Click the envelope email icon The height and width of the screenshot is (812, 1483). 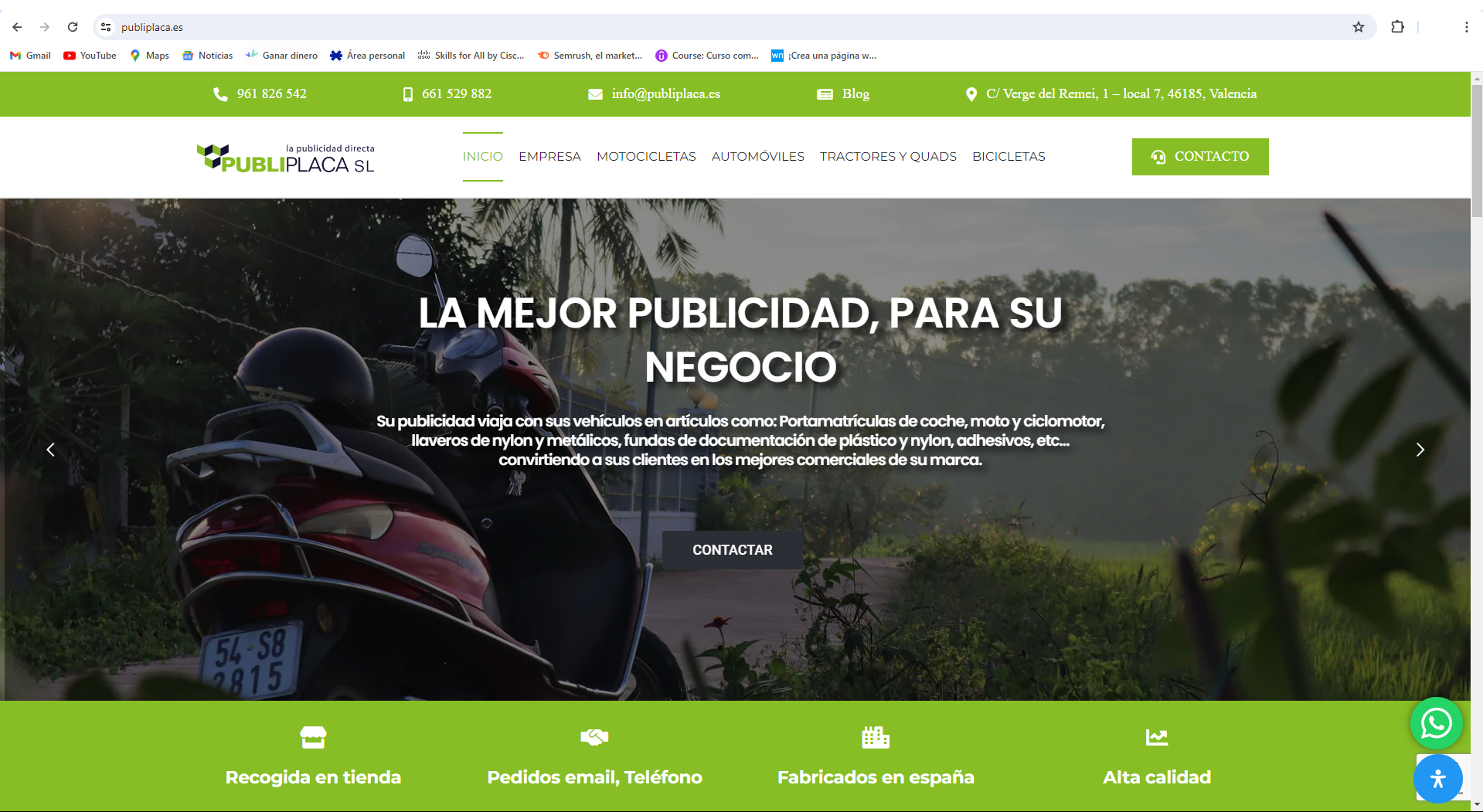click(x=595, y=94)
